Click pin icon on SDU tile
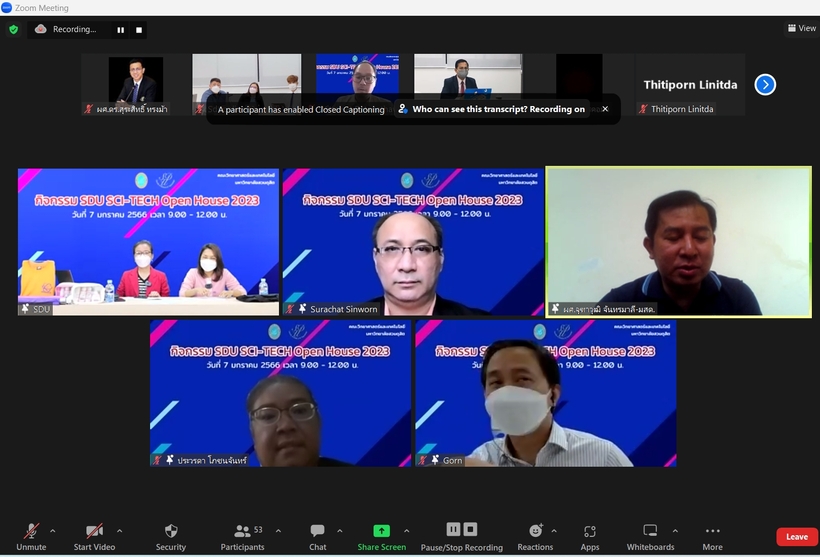 coord(25,309)
